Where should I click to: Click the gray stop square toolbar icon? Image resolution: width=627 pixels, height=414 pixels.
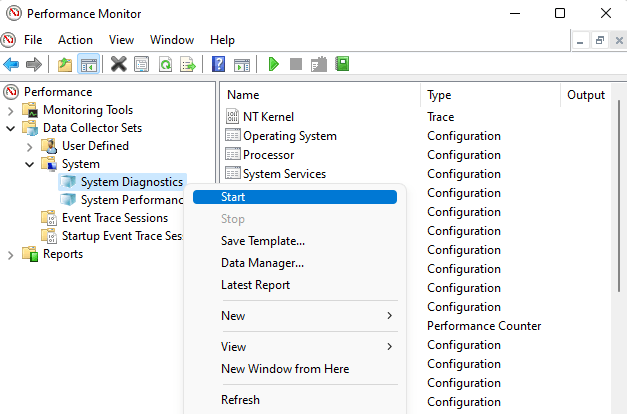click(x=296, y=64)
